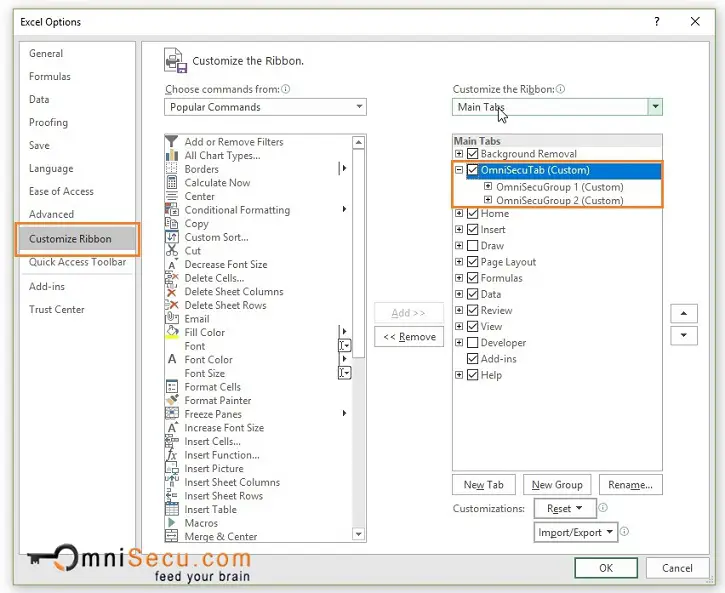Click the Decrease Font Size icon
The height and width of the screenshot is (593, 725).
[x=172, y=264]
